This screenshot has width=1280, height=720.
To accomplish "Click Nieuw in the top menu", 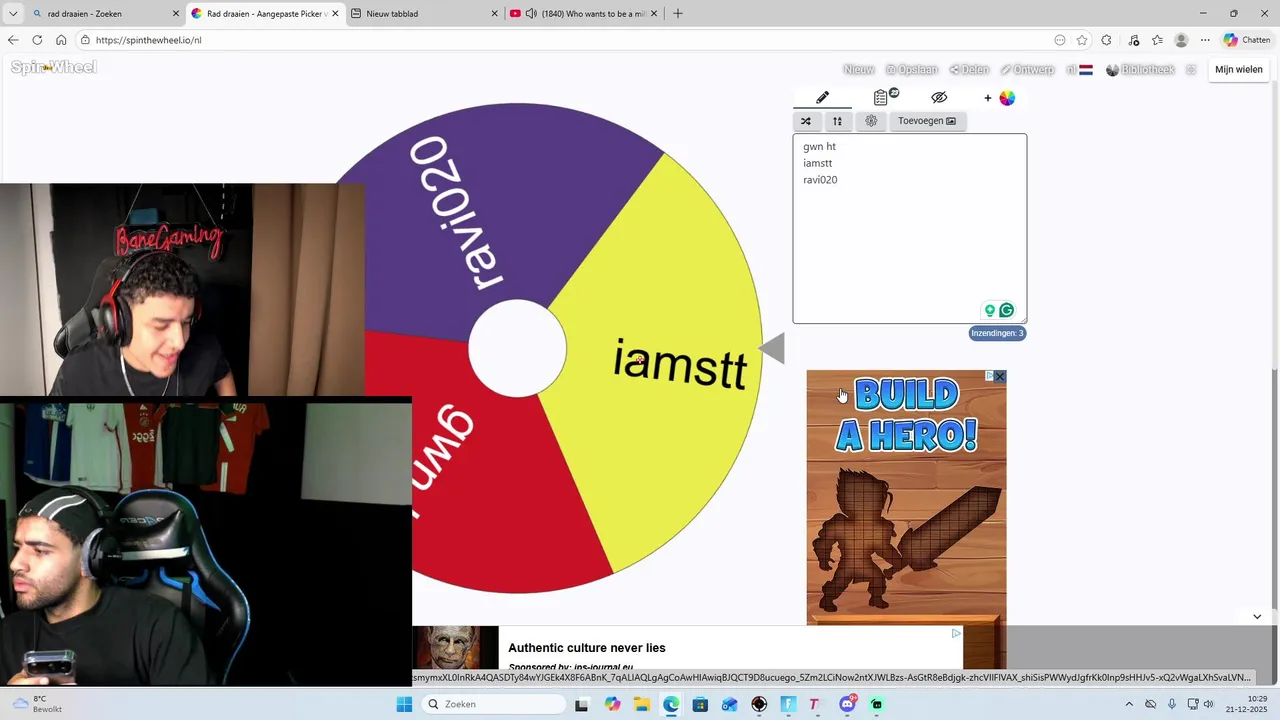I will 858,70.
